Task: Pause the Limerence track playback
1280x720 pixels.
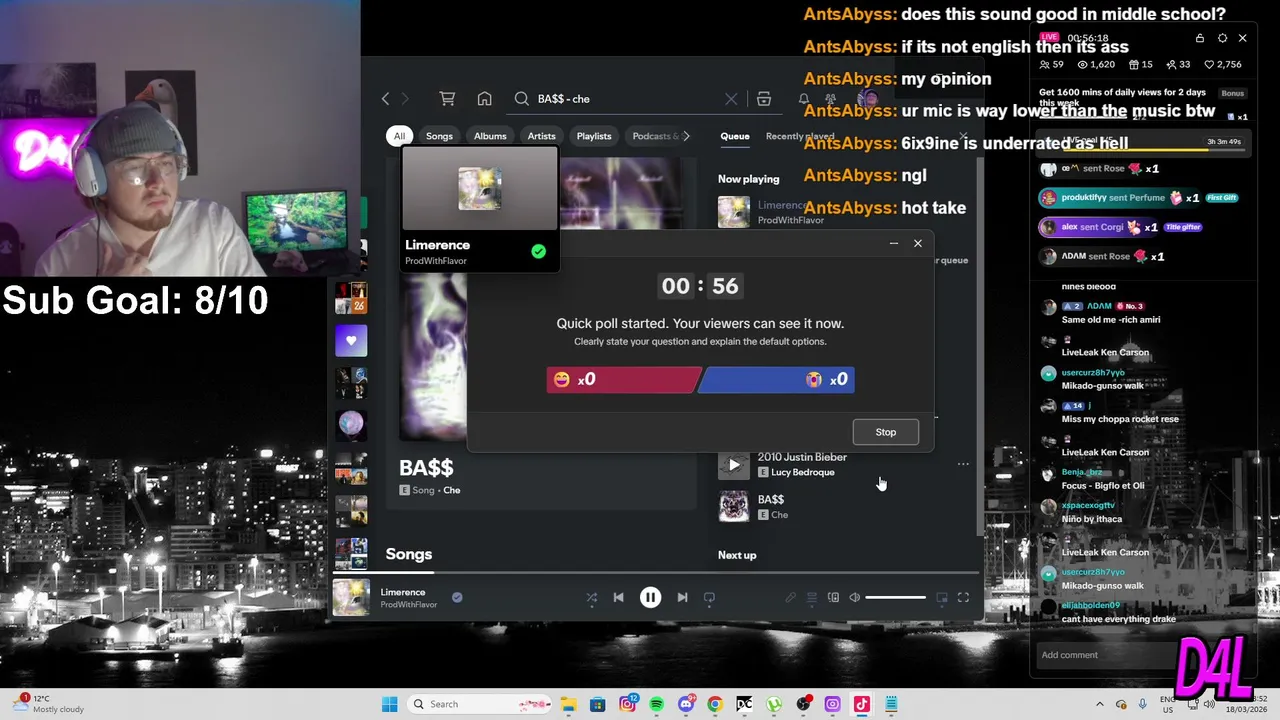Action: click(650, 597)
